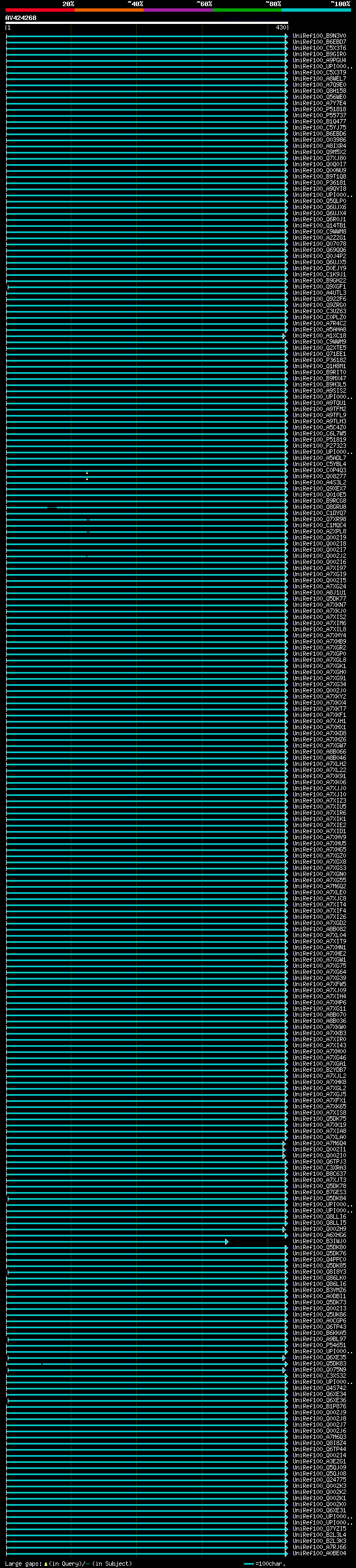Click the 430 end position label
The image size is (356, 1568).
[280, 27]
